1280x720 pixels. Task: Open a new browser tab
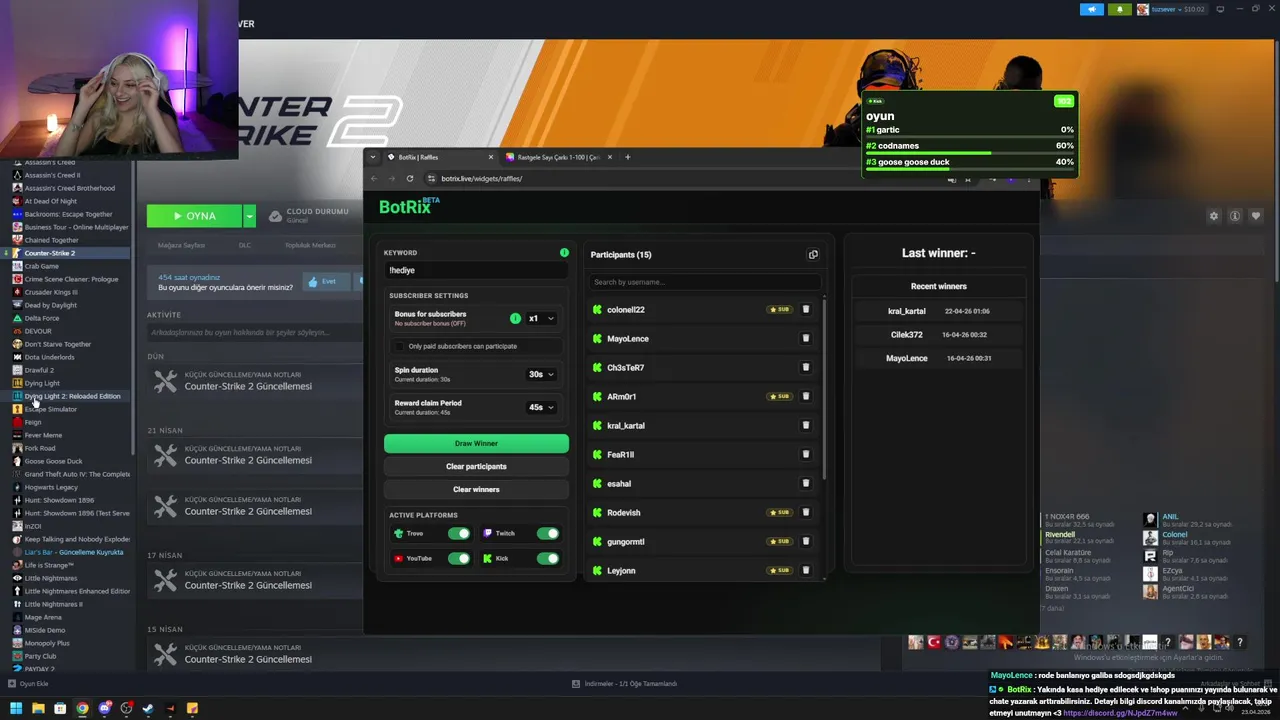tap(627, 157)
